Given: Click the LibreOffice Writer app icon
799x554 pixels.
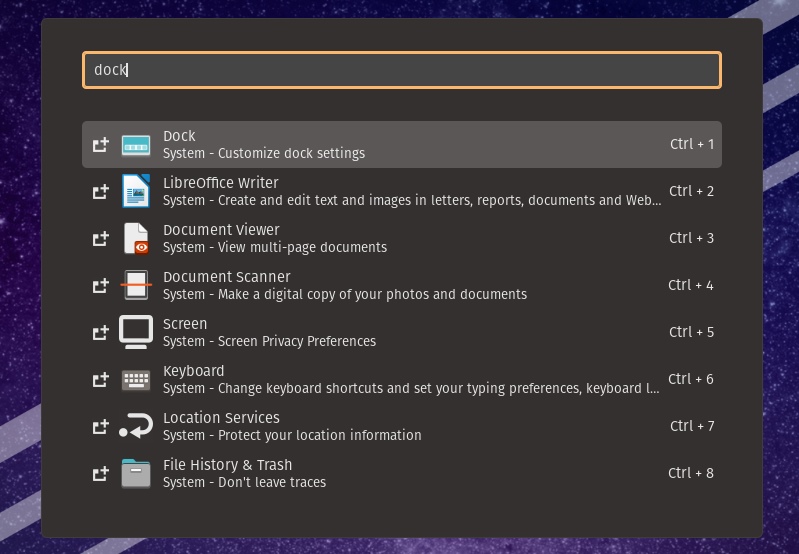Looking at the screenshot, I should (136, 191).
